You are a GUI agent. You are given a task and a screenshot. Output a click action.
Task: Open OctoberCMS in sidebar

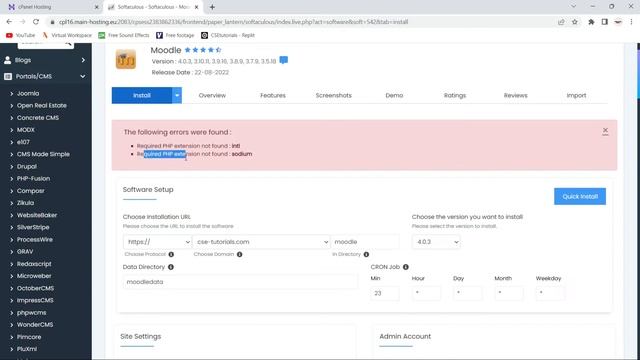coord(35,288)
